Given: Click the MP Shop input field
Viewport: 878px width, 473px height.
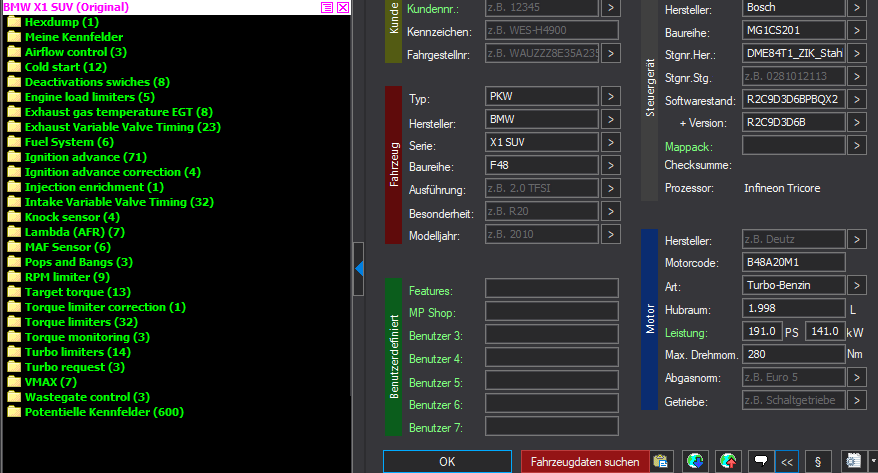Looking at the screenshot, I should pos(552,311).
